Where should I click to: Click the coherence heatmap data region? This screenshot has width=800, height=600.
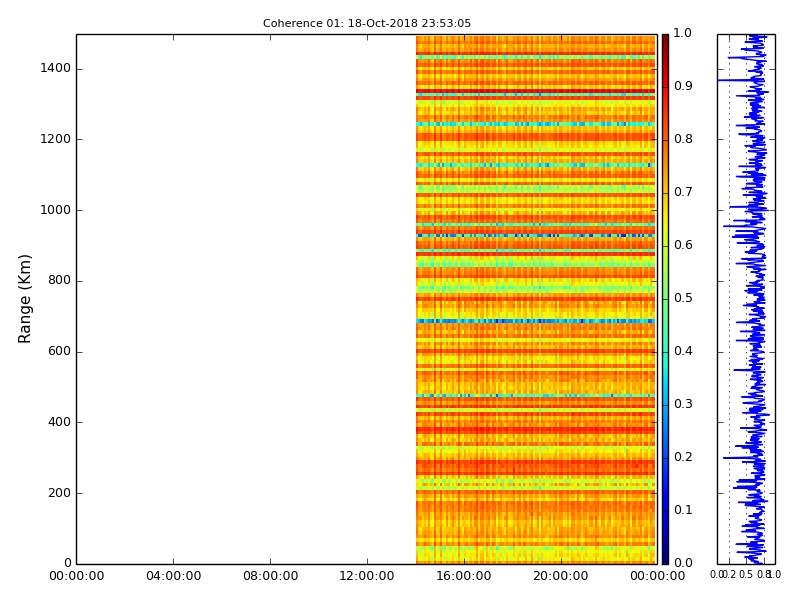click(536, 299)
